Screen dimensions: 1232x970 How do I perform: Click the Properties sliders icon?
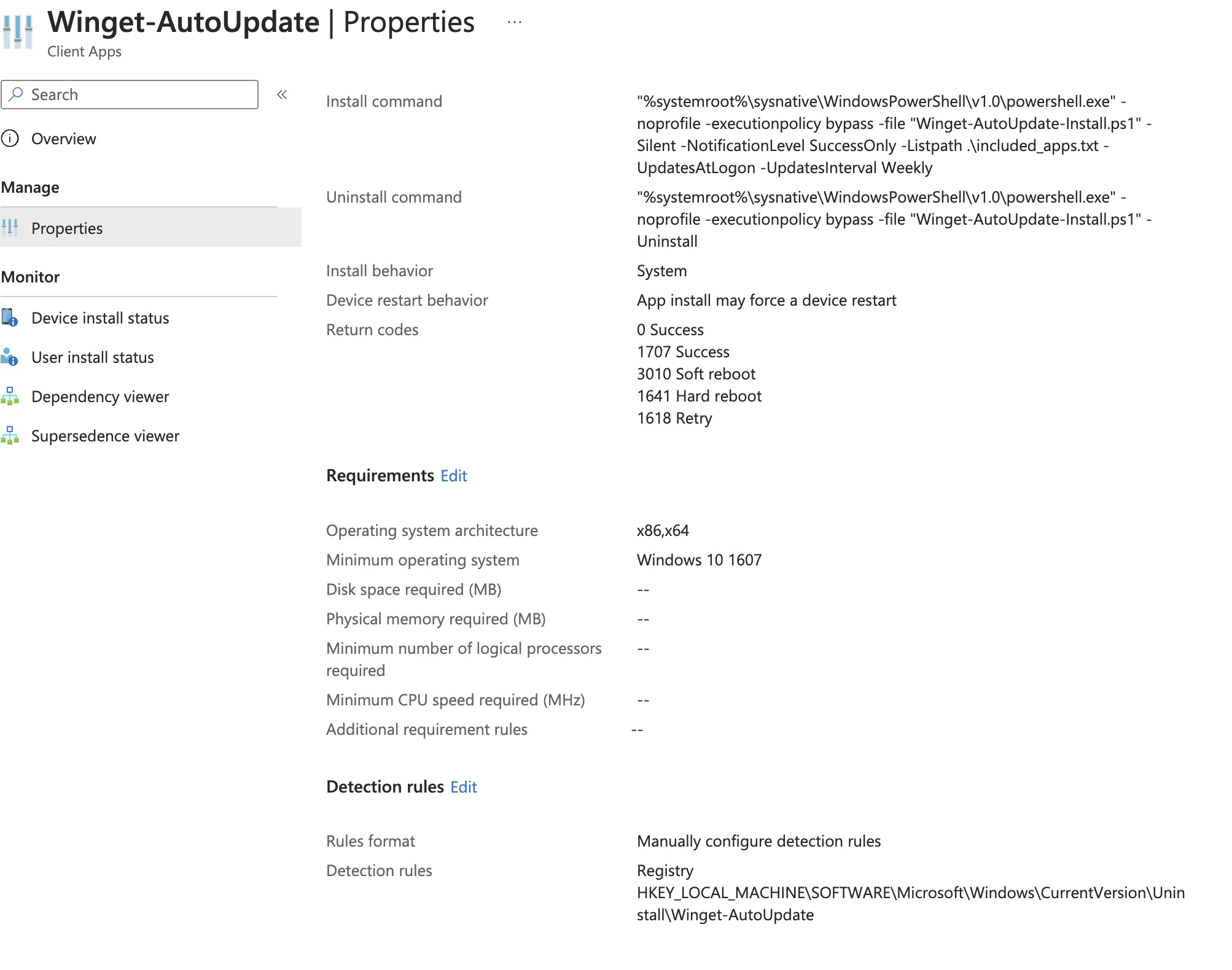[11, 227]
